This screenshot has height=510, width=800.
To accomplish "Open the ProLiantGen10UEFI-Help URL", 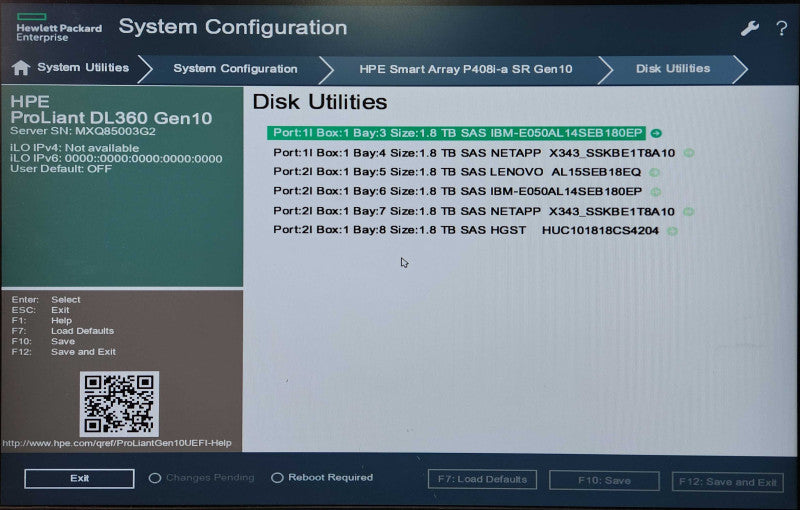I will pos(117,443).
